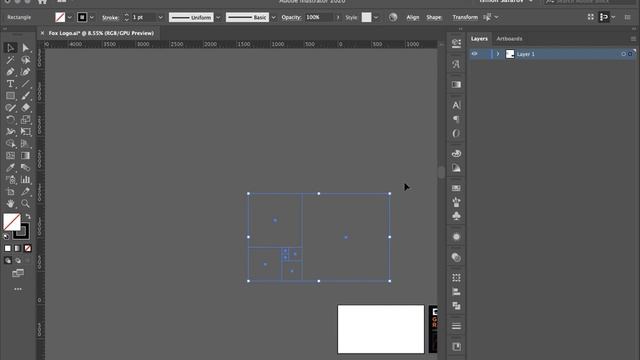This screenshot has width=640, height=360.
Task: Select the Type tool
Action: point(10,84)
